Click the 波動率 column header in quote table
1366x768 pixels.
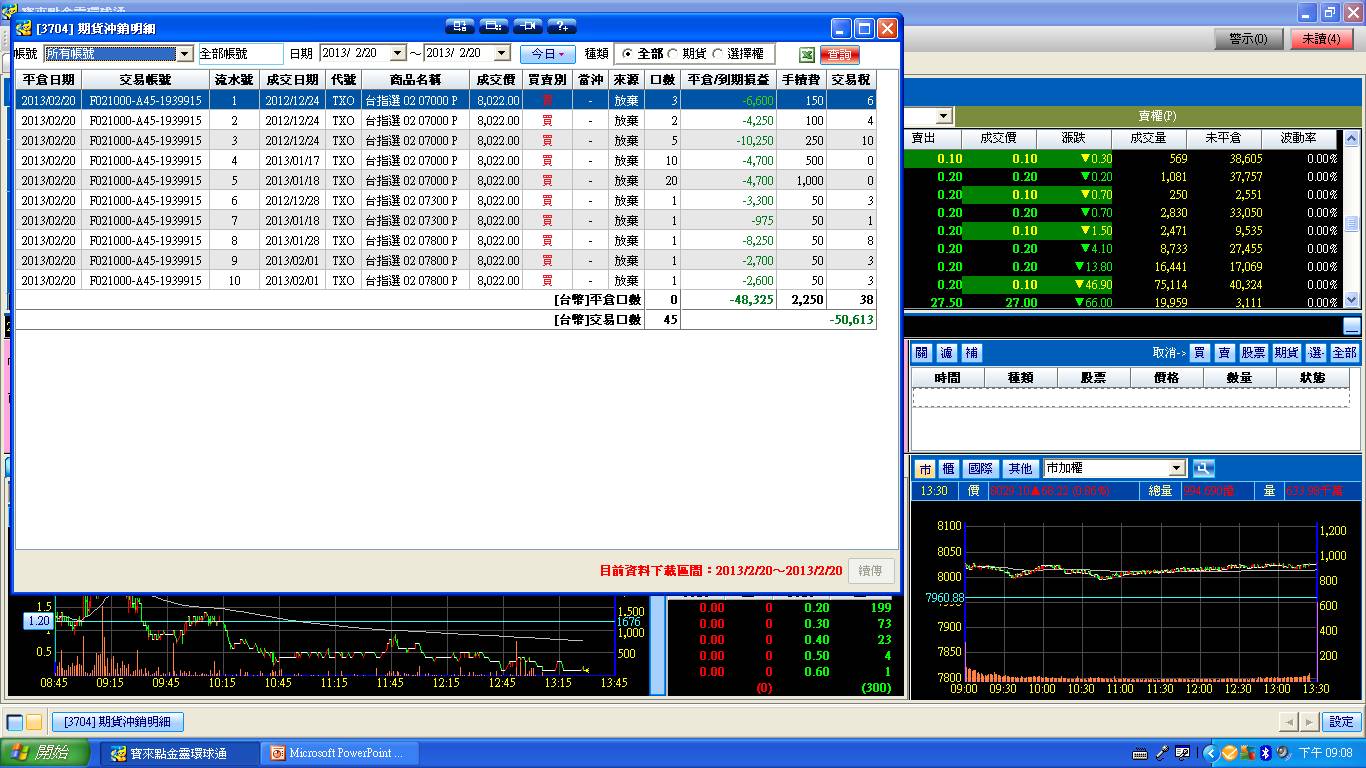[x=1298, y=138]
